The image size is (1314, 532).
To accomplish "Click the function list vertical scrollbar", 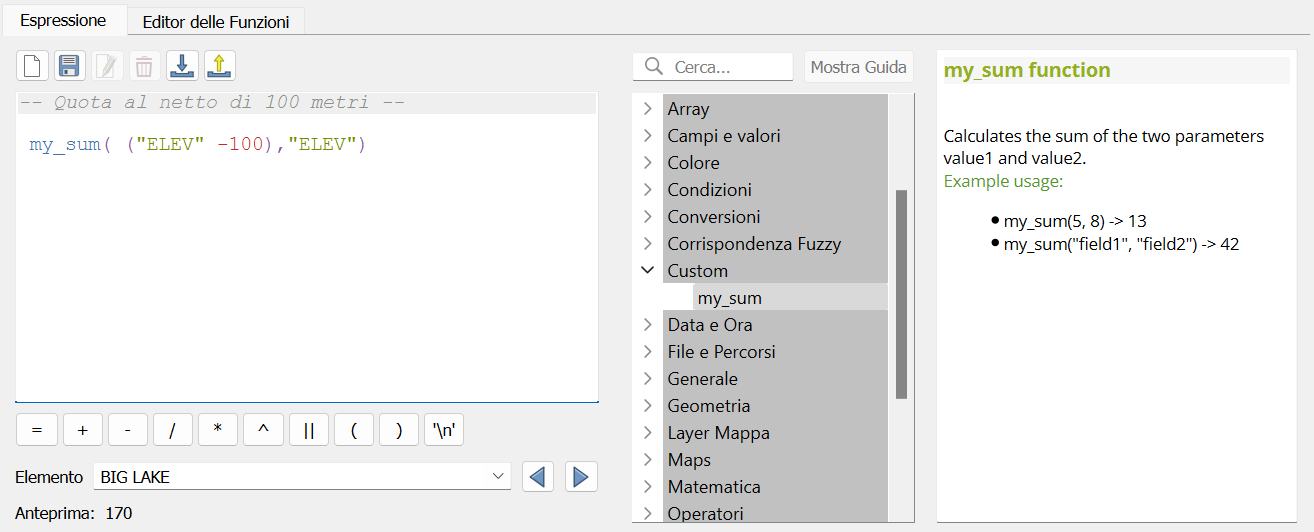I will click(901, 294).
